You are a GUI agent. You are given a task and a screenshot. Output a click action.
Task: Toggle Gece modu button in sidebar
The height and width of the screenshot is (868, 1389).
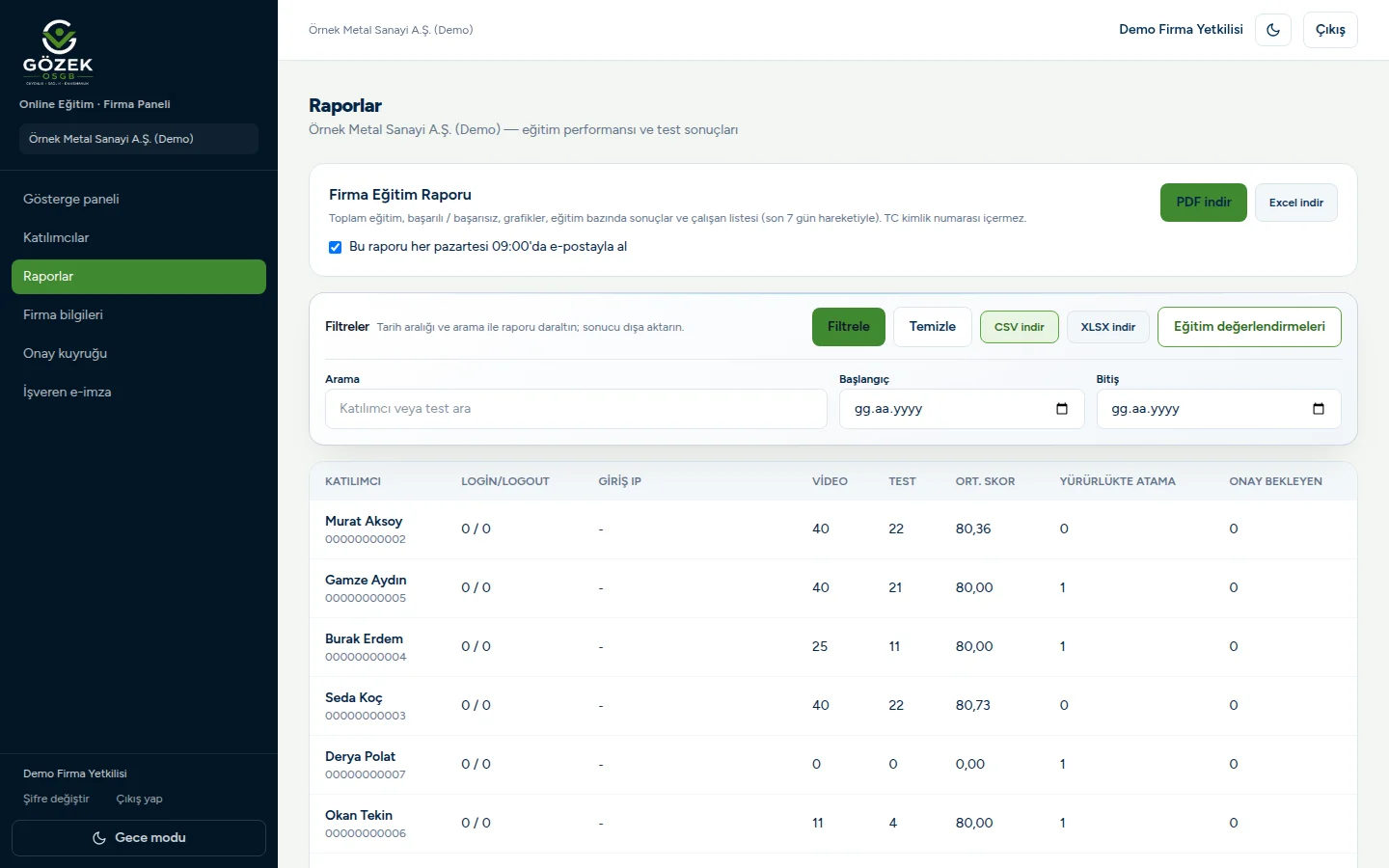139,838
